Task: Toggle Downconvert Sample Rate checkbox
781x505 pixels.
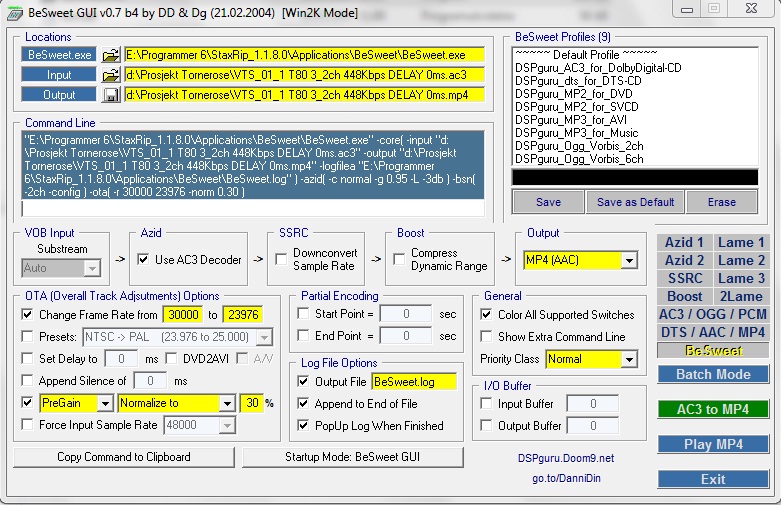Action: tap(281, 260)
